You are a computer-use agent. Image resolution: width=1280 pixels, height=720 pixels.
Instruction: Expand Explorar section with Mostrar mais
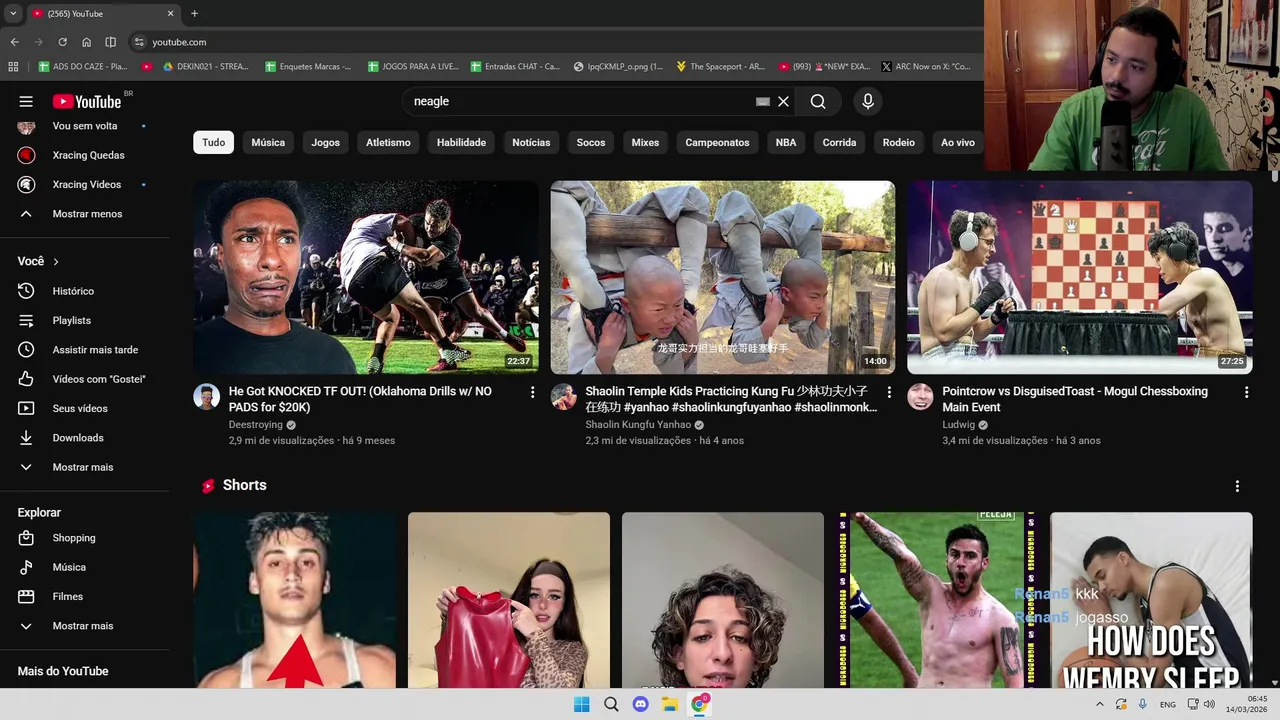pyautogui.click(x=84, y=626)
